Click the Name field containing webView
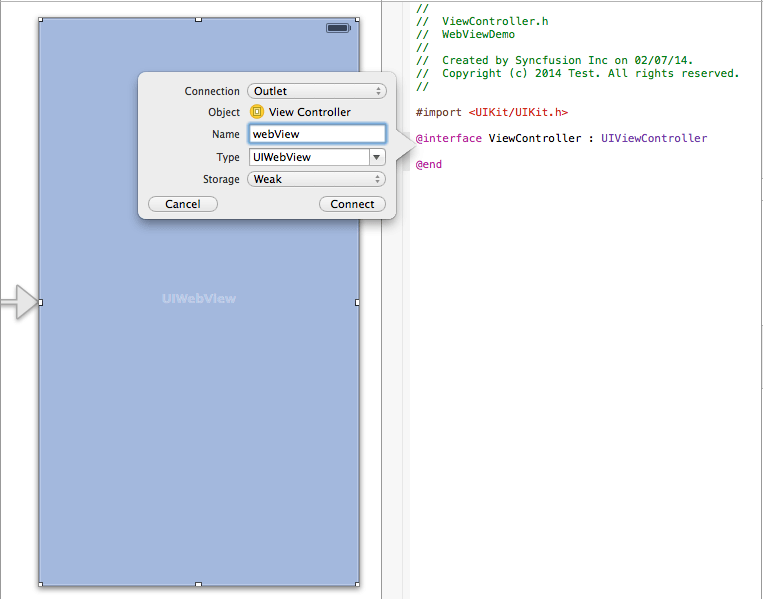763x599 pixels. pos(317,134)
